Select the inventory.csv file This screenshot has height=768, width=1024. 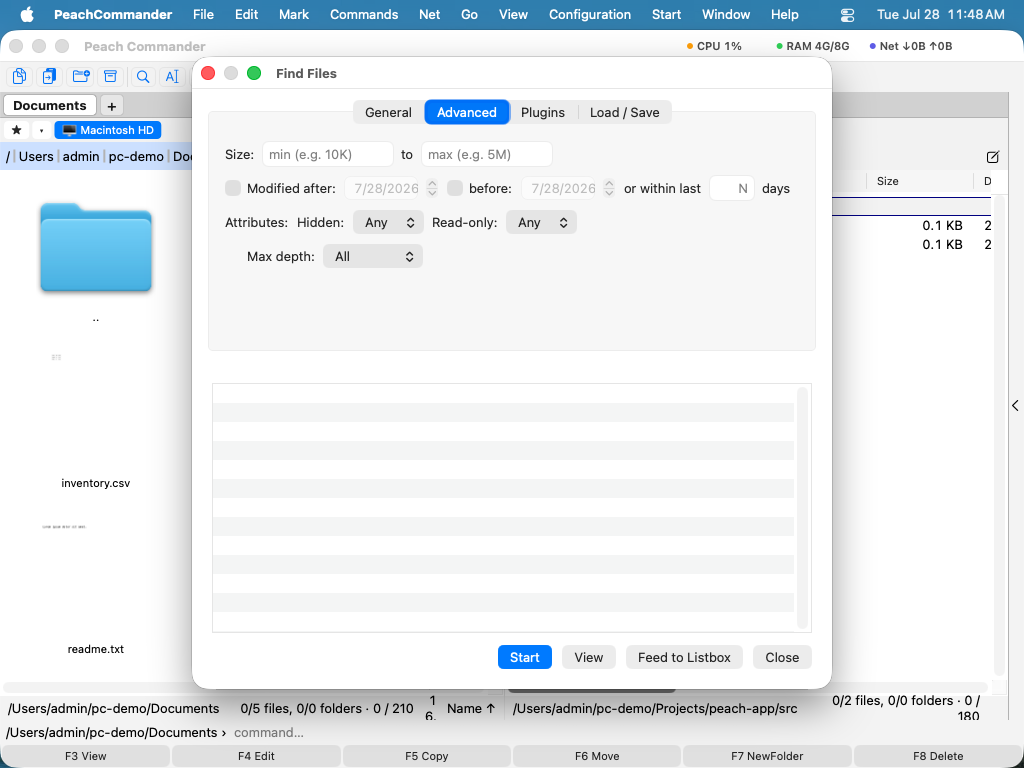95,483
